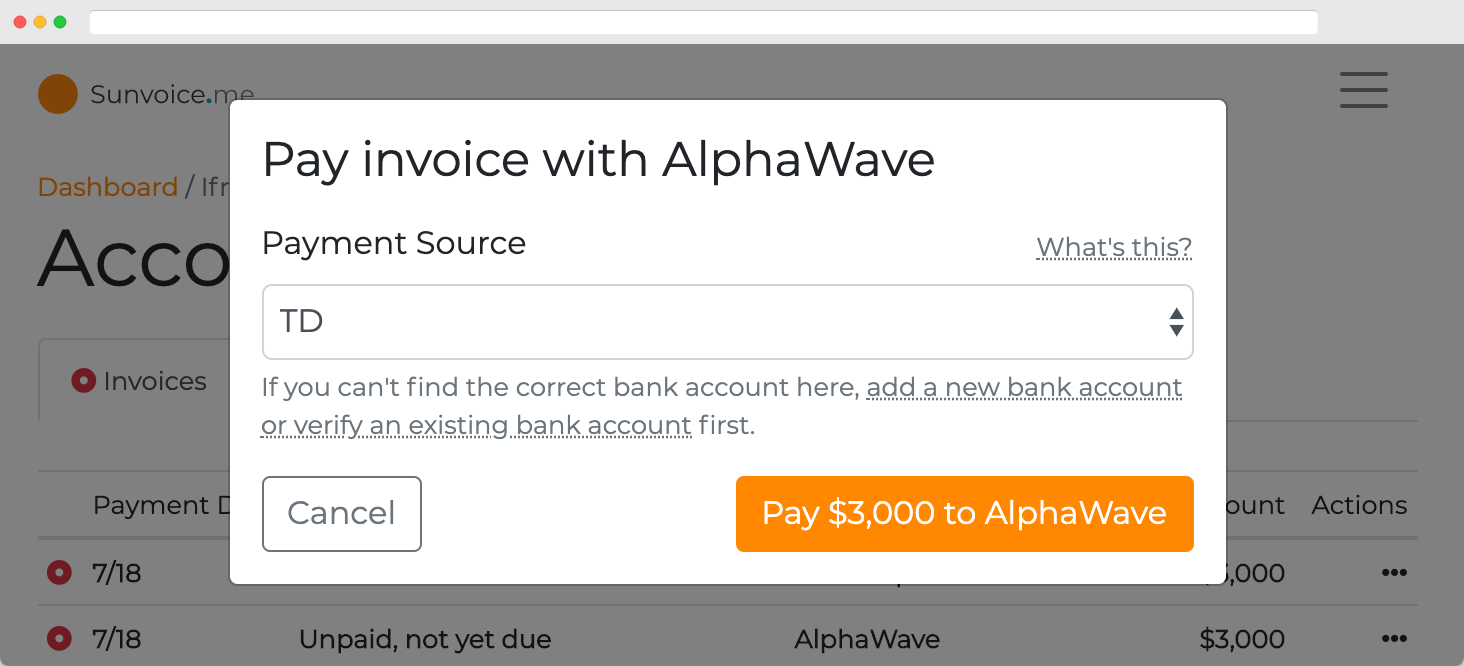Click the red status icon on the $5,000 invoice row

coord(59,573)
